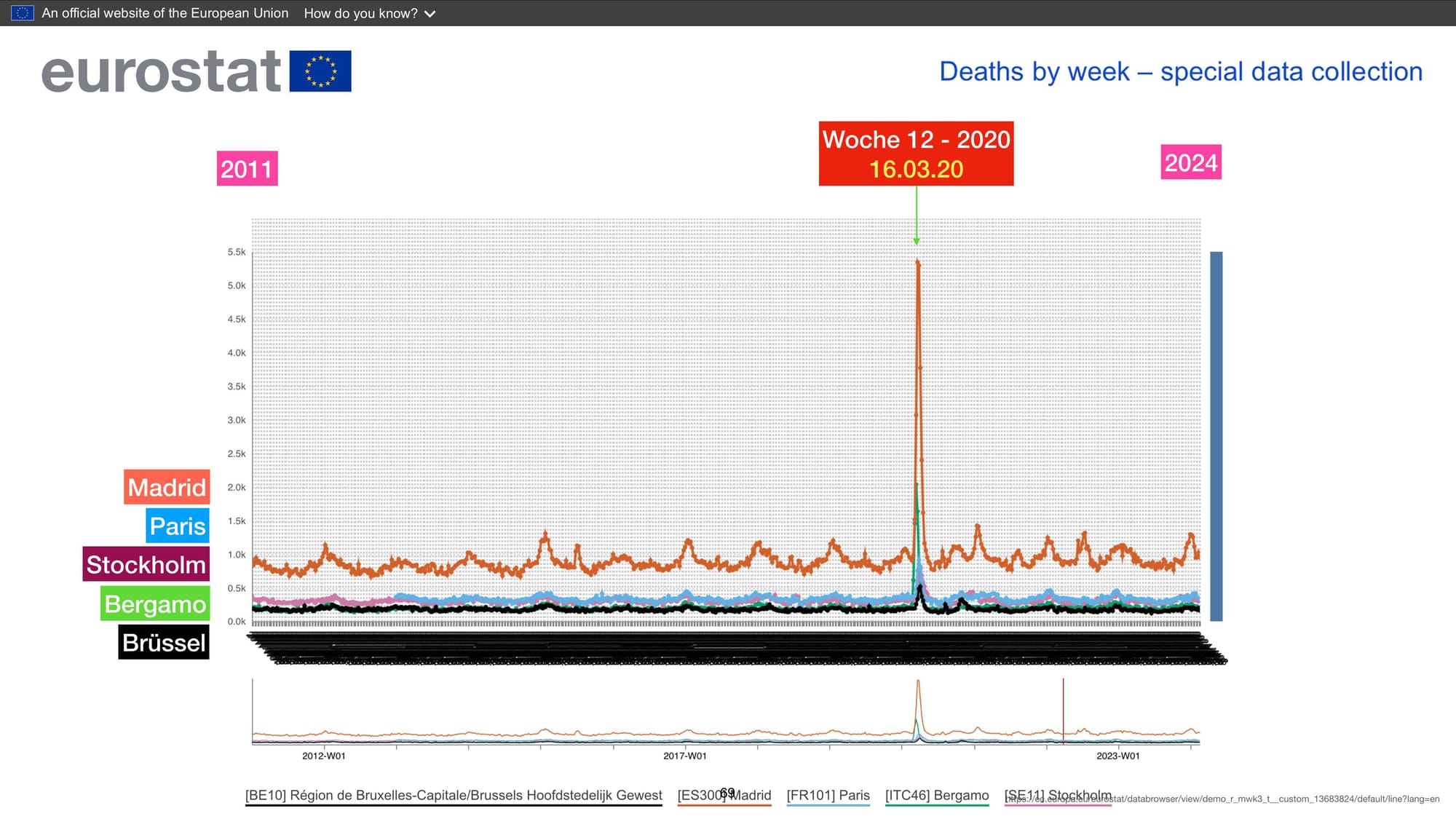
Task: Click the orange Madrid label box
Action: pyautogui.click(x=167, y=487)
